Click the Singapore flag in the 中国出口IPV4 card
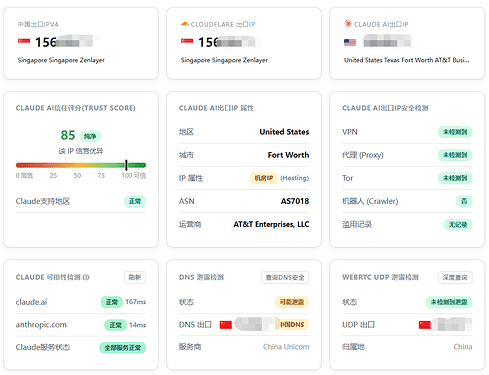489x375 pixels. pos(24,41)
